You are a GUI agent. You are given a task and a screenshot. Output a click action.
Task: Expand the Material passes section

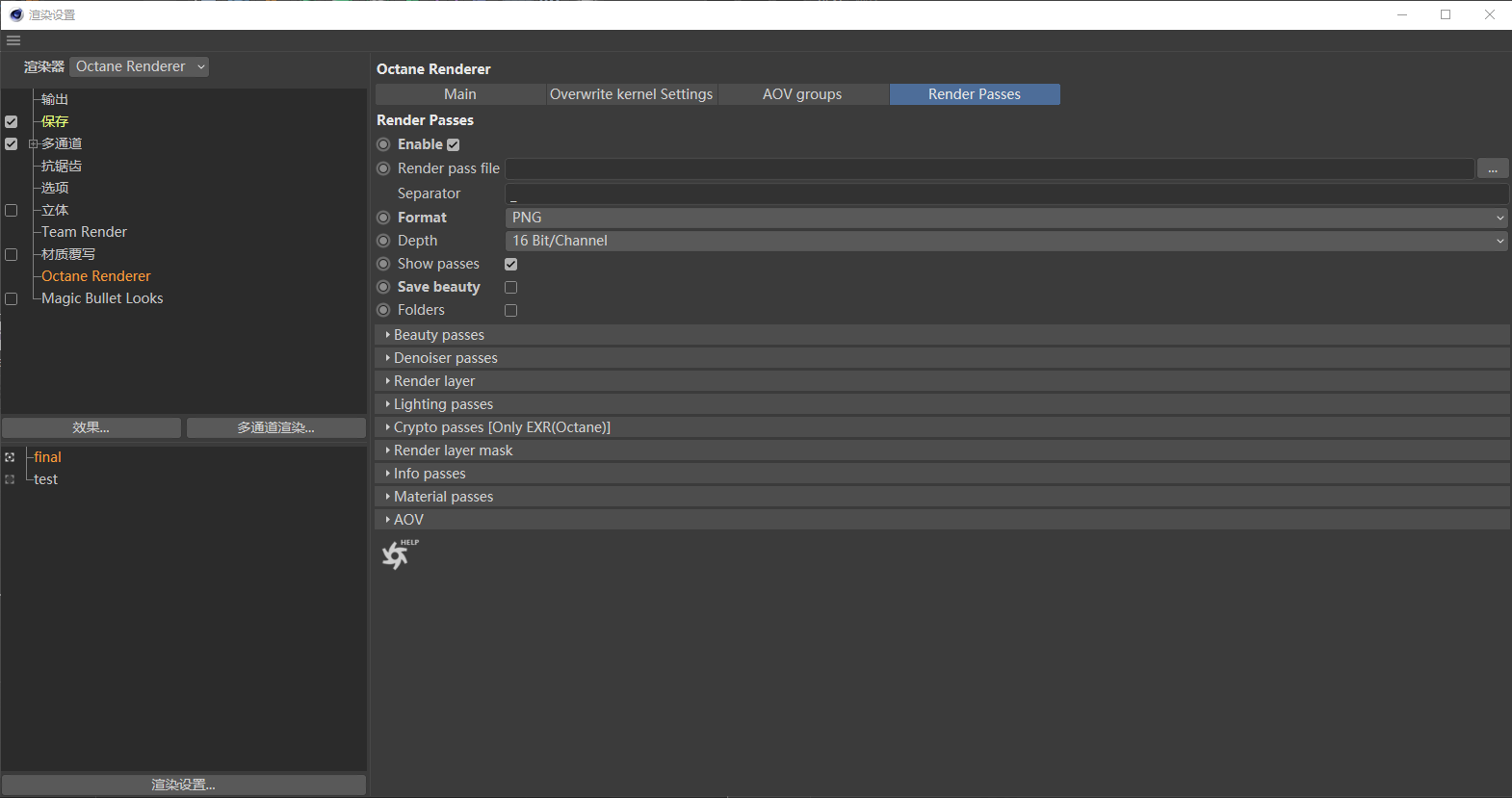[942, 497]
